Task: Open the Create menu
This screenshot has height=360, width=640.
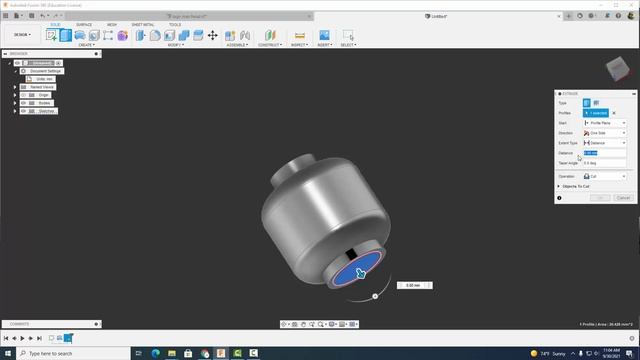Action: pyautogui.click(x=87, y=45)
